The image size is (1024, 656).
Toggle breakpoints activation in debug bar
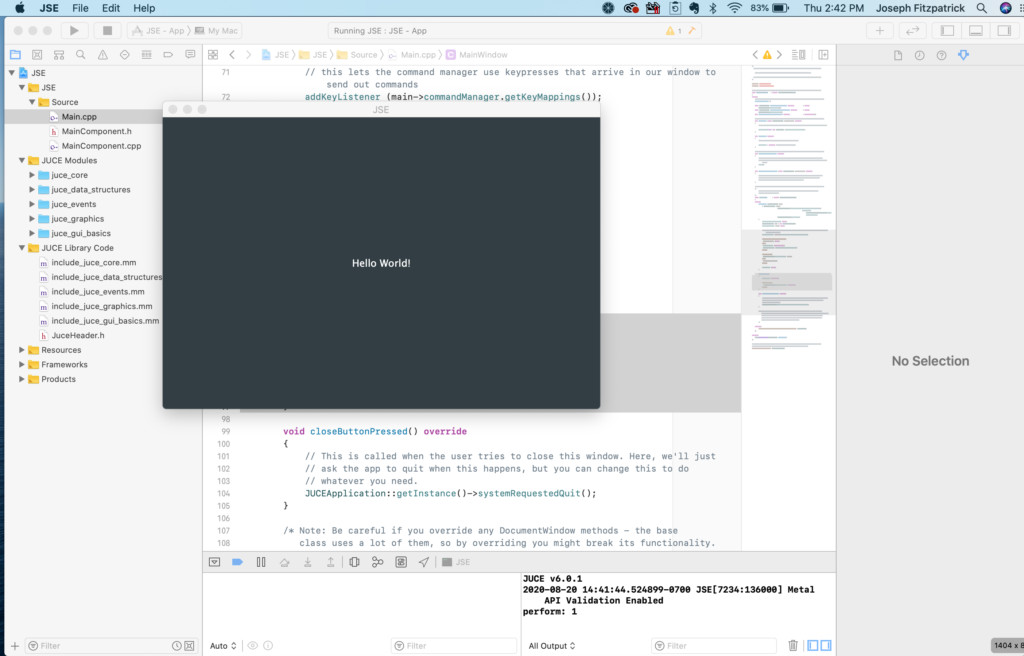click(x=237, y=562)
